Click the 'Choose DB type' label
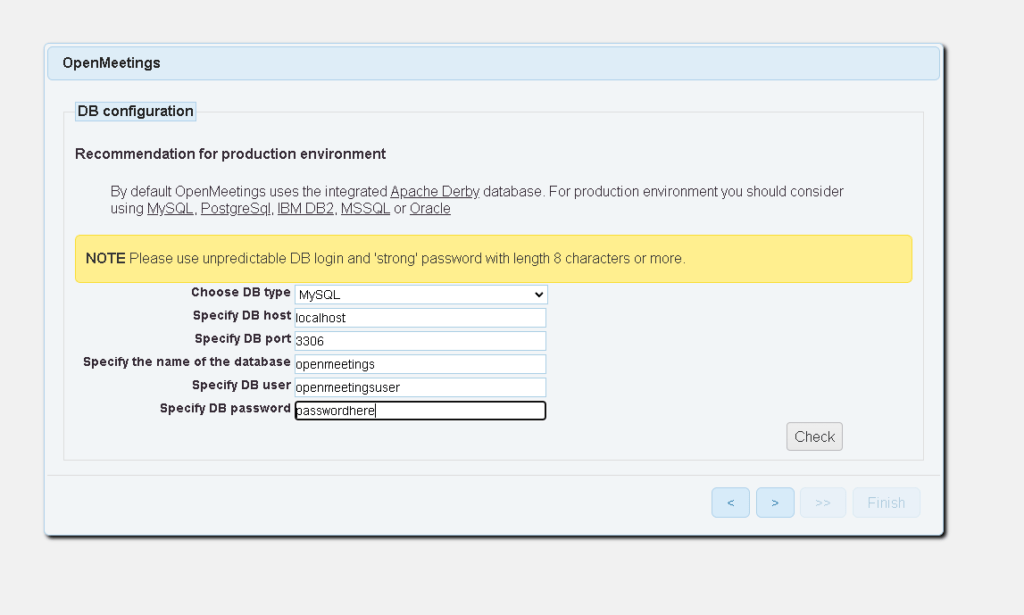1024x615 pixels. [240, 292]
